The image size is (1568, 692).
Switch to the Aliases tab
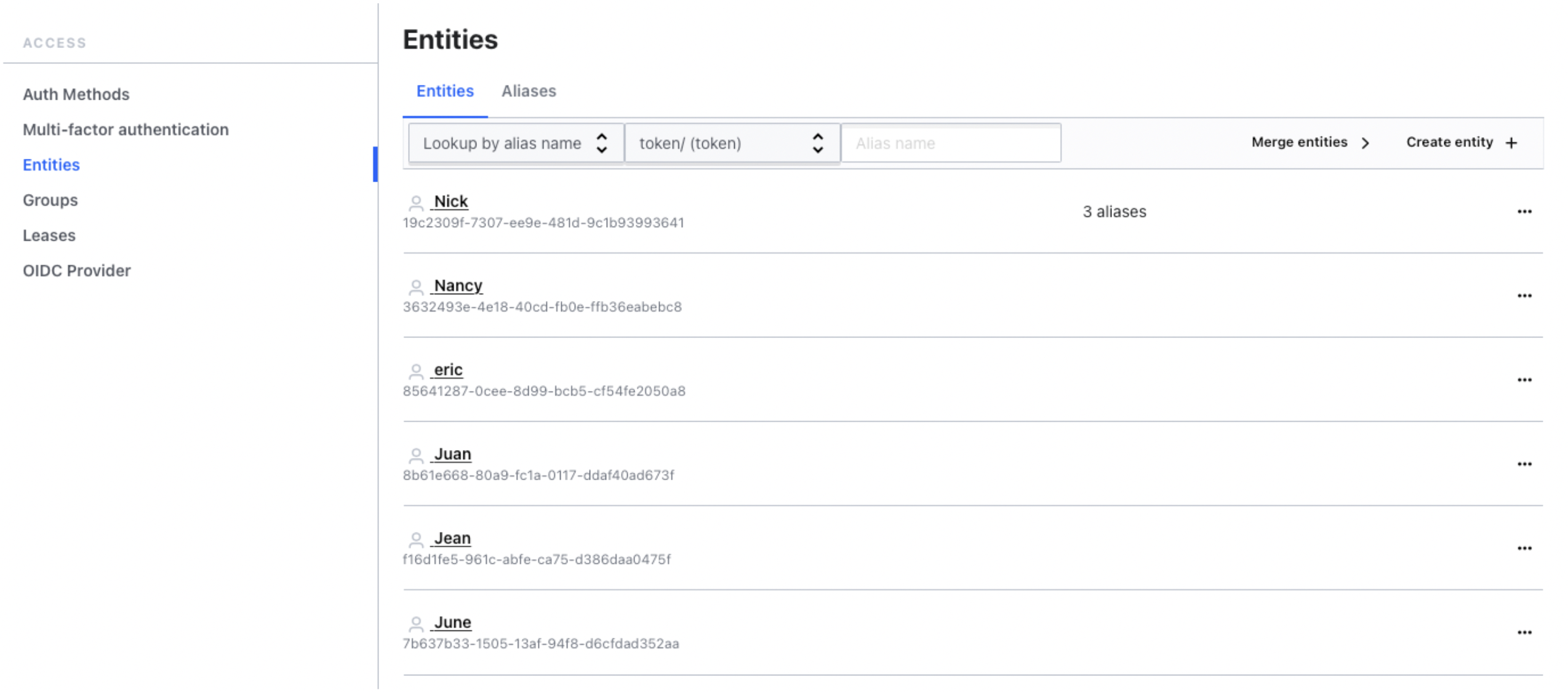(528, 91)
